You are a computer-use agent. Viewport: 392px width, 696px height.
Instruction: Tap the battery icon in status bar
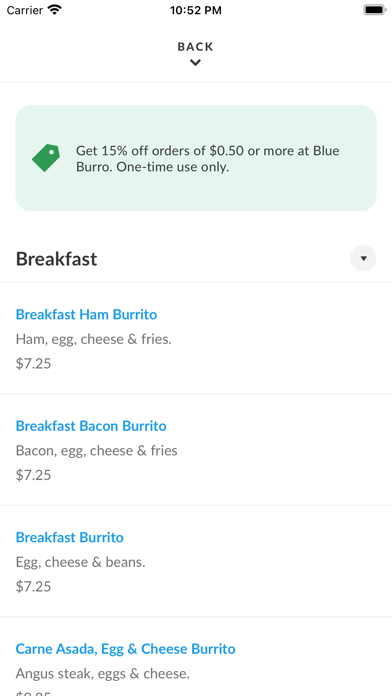[x=375, y=10]
